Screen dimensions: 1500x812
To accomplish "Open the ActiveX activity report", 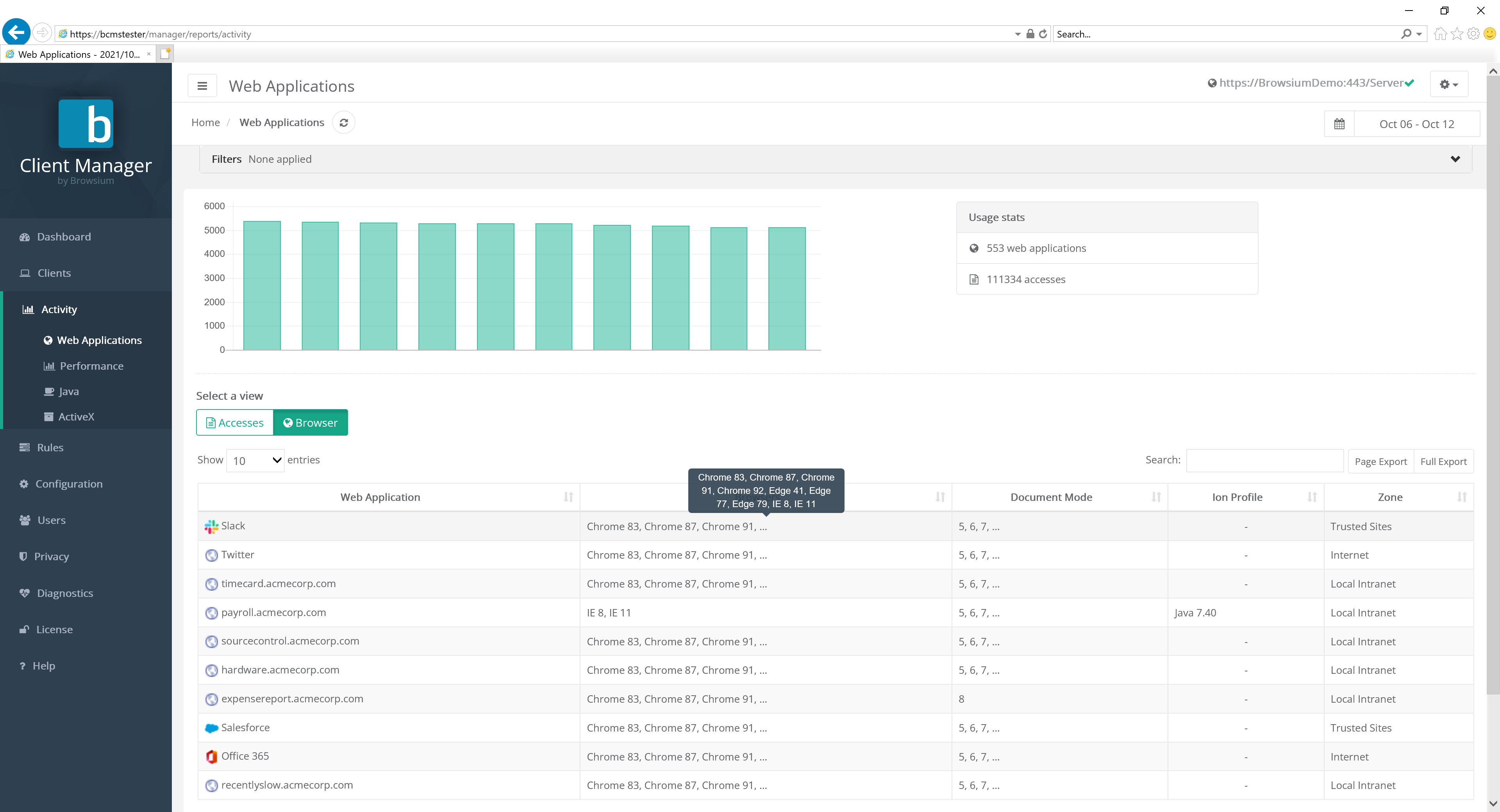I will tap(76, 416).
